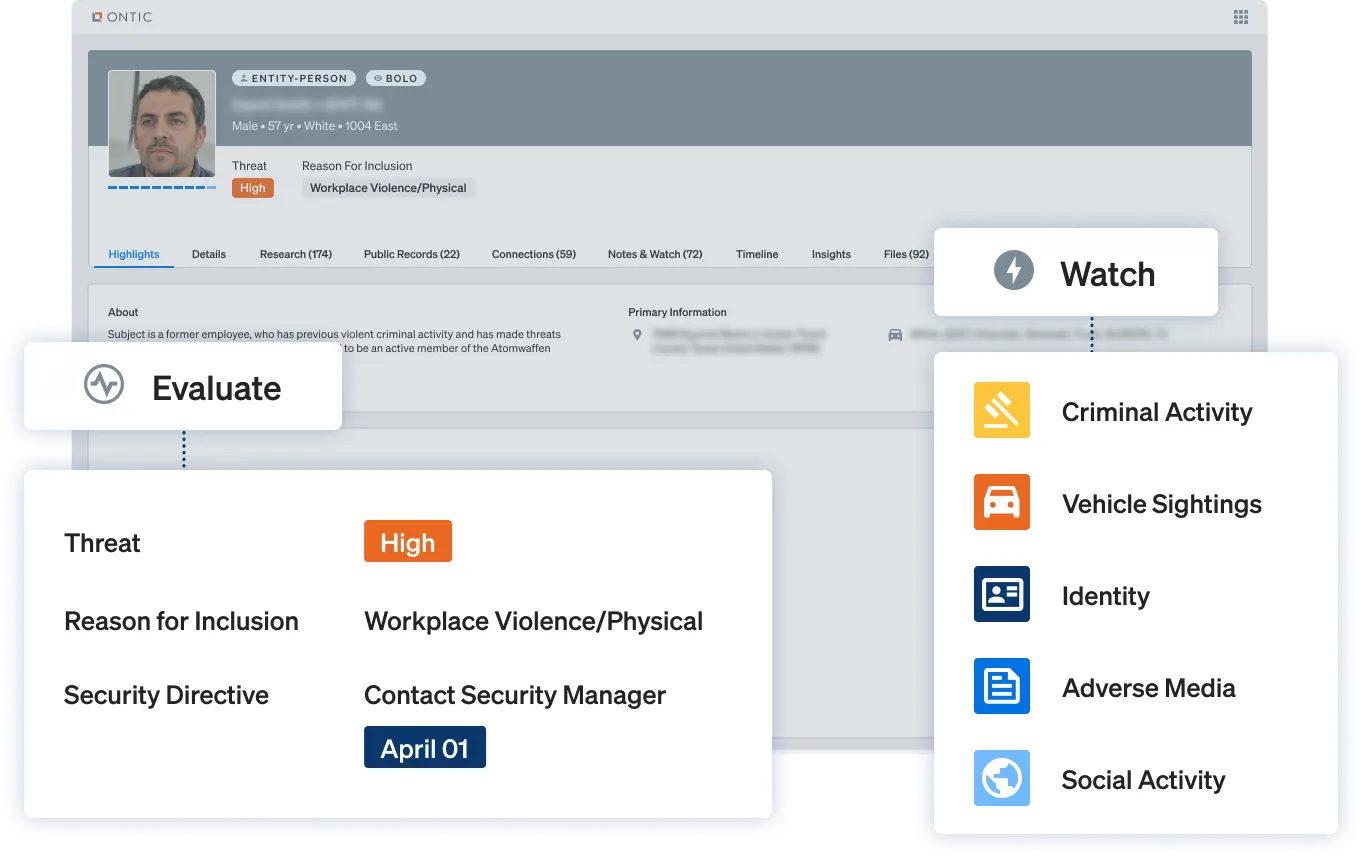Switch to the Details tab
This screenshot has width=1362, height=858.
[x=209, y=254]
